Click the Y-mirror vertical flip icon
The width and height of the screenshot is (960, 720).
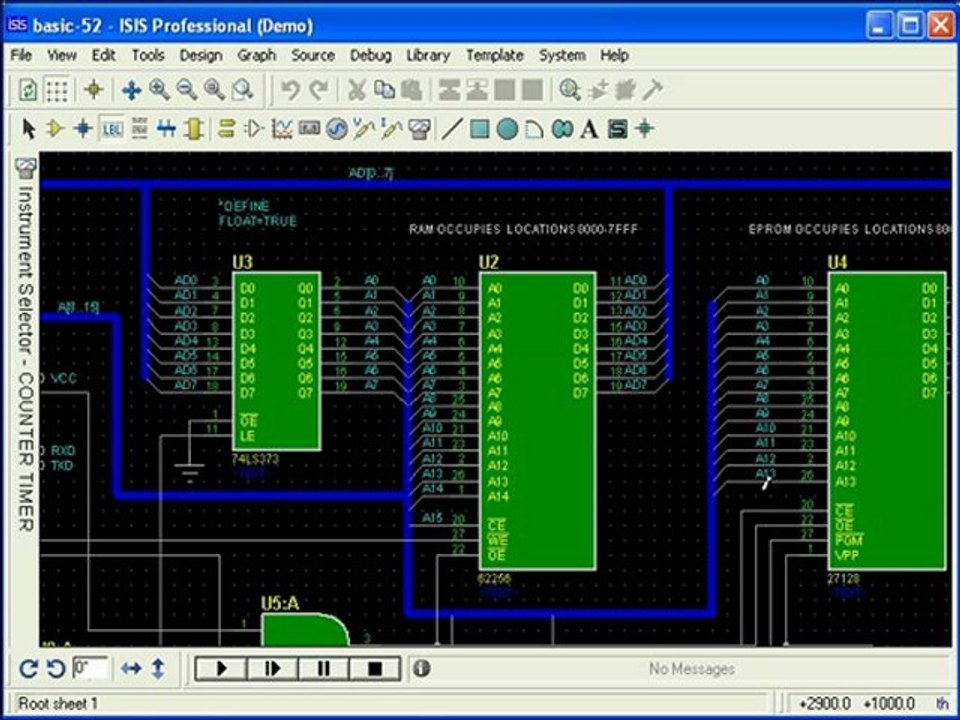158,668
